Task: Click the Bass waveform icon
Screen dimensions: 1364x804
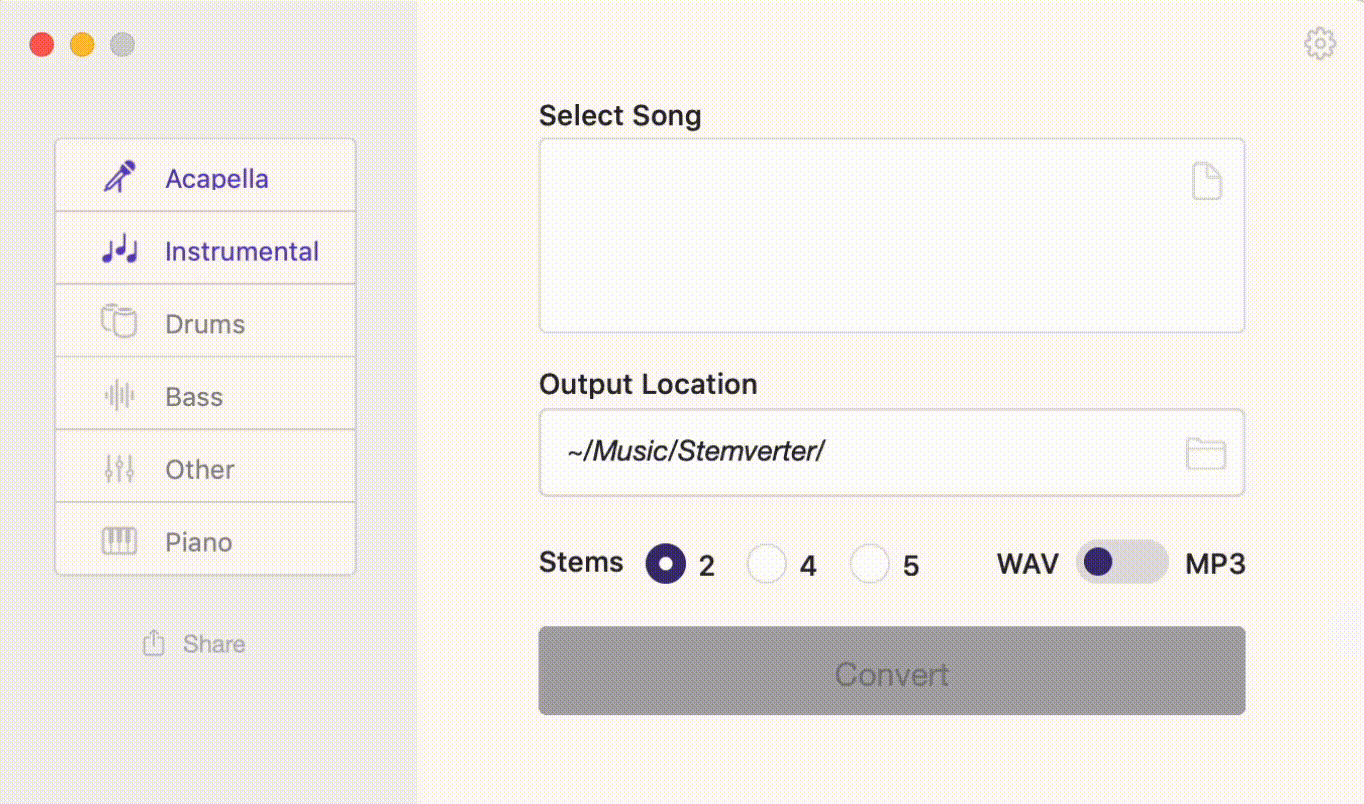Action: tap(120, 396)
